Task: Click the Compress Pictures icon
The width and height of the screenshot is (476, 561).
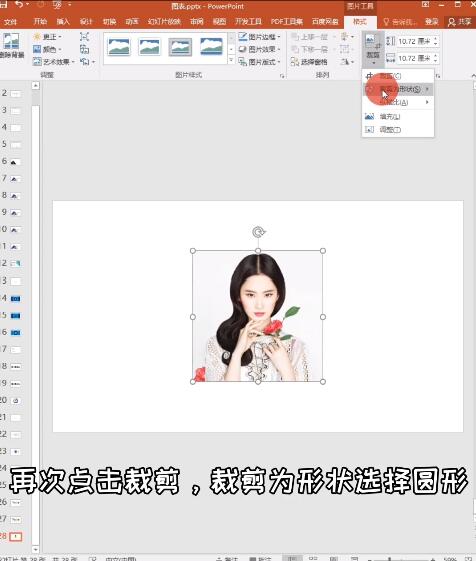Action: click(84, 37)
